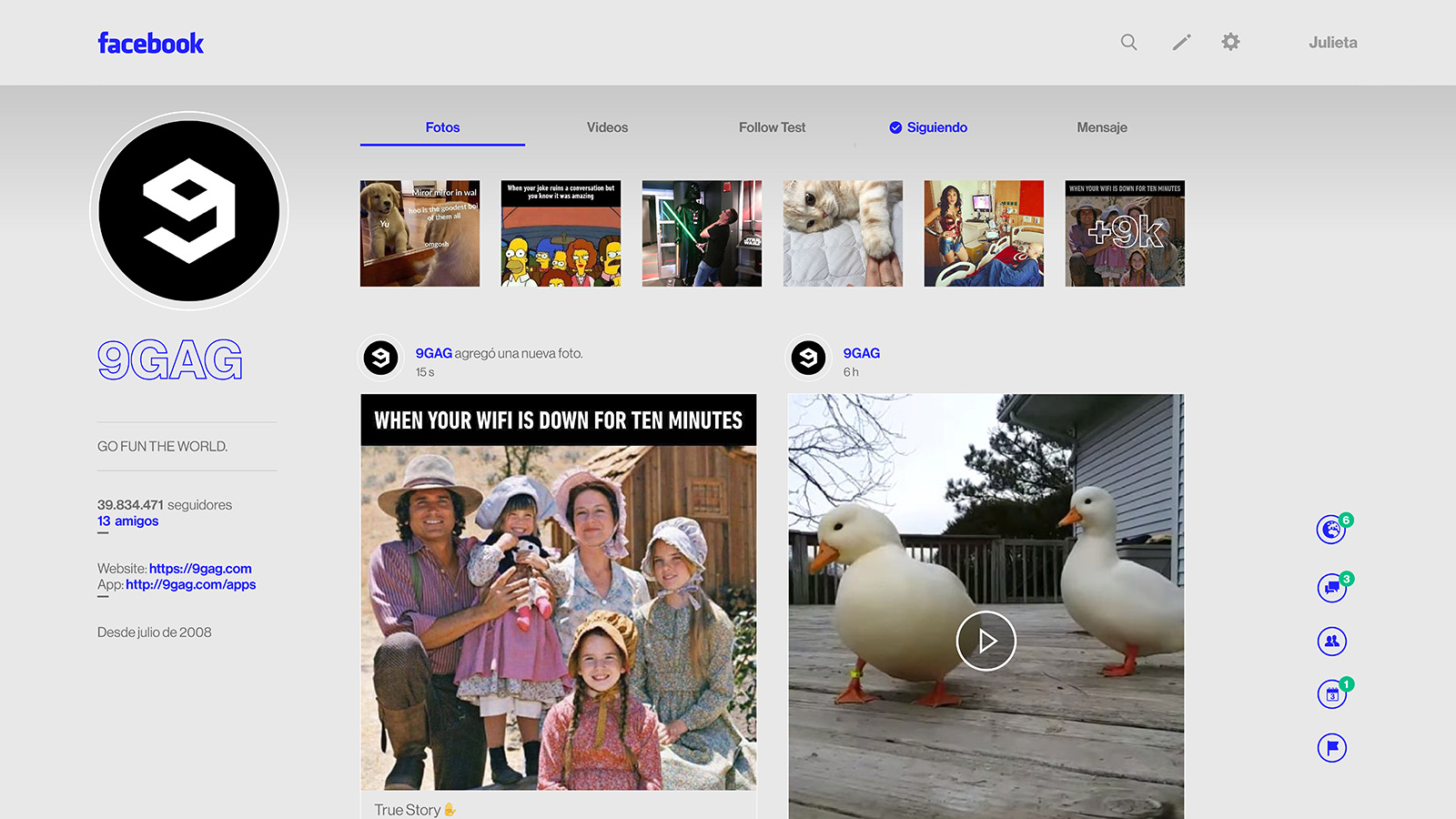Screen dimensions: 1456x819
Task: Toggle the Siguiendo follow status
Action: point(928,127)
